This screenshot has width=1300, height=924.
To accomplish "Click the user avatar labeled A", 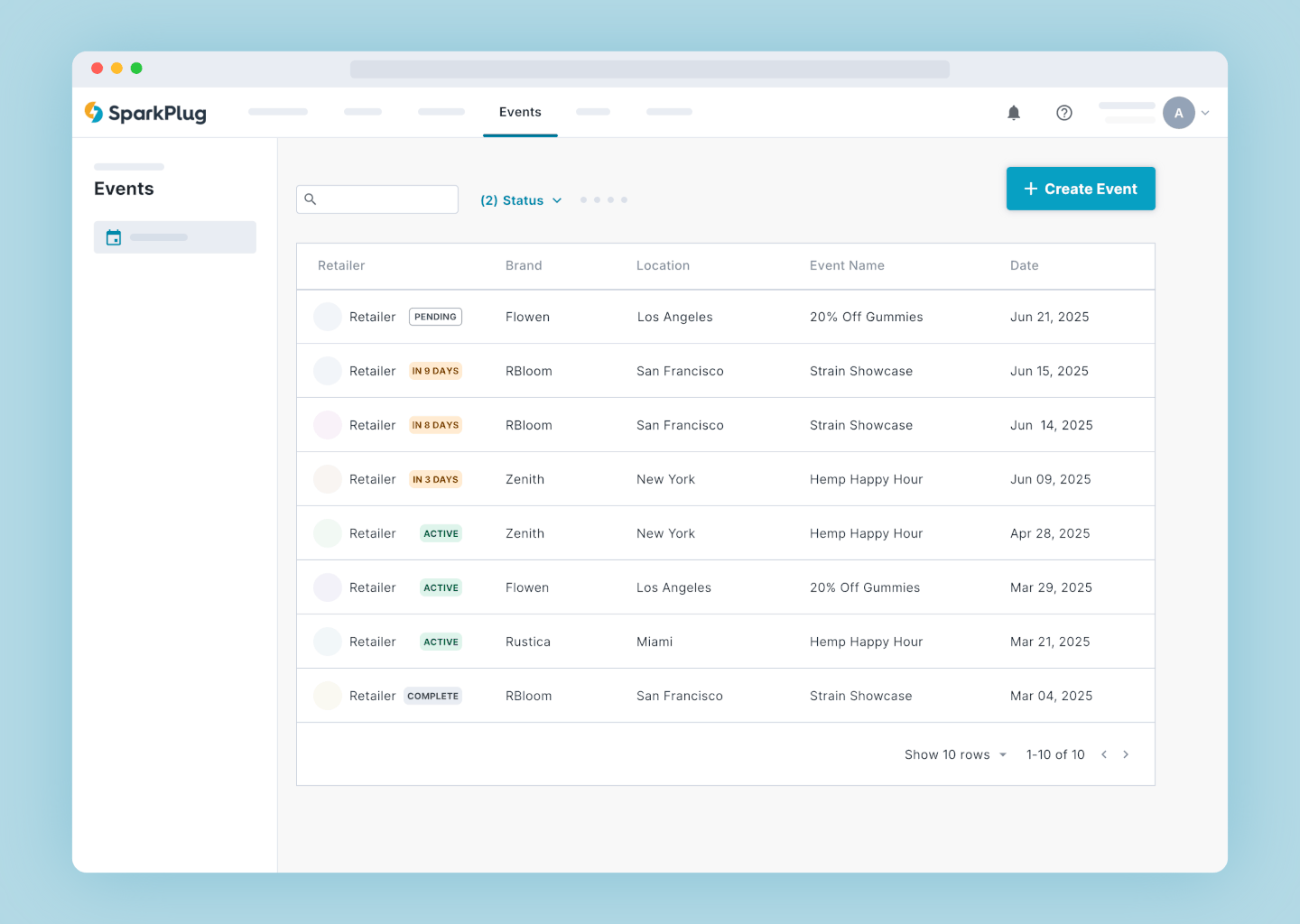I will point(1179,113).
